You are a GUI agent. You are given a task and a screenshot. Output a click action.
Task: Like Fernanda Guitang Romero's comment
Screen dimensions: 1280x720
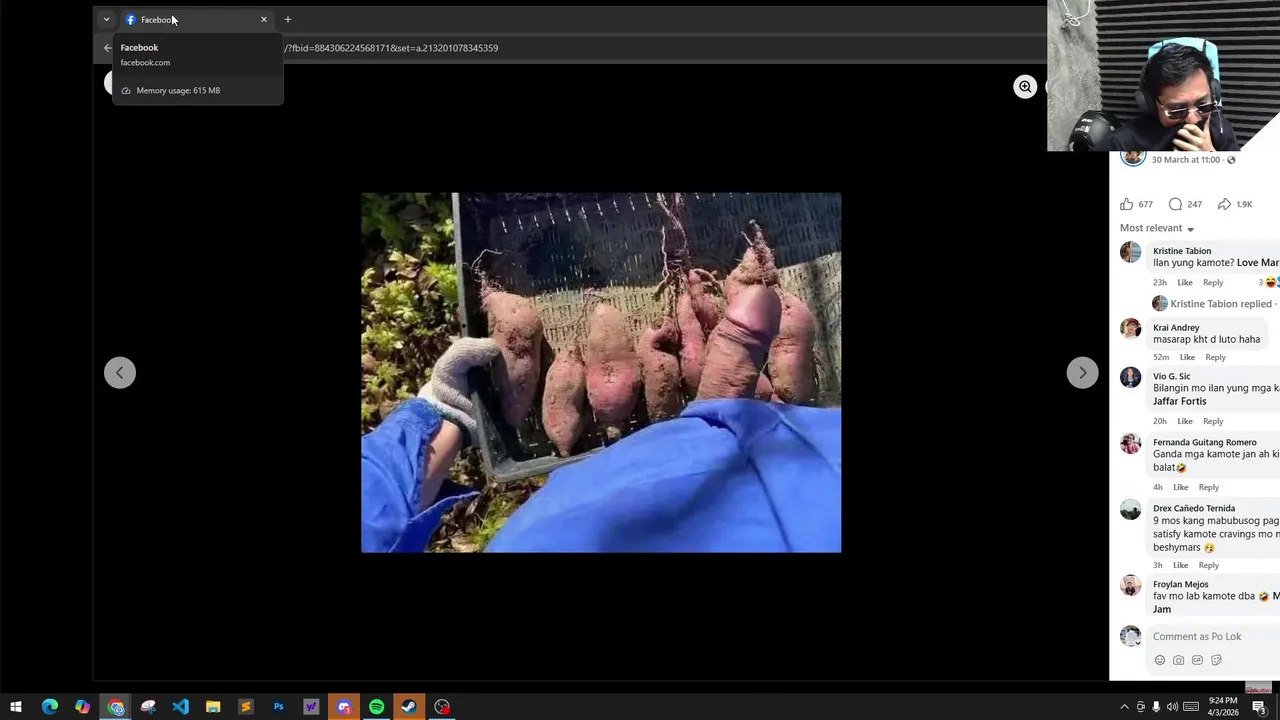coord(1181,487)
